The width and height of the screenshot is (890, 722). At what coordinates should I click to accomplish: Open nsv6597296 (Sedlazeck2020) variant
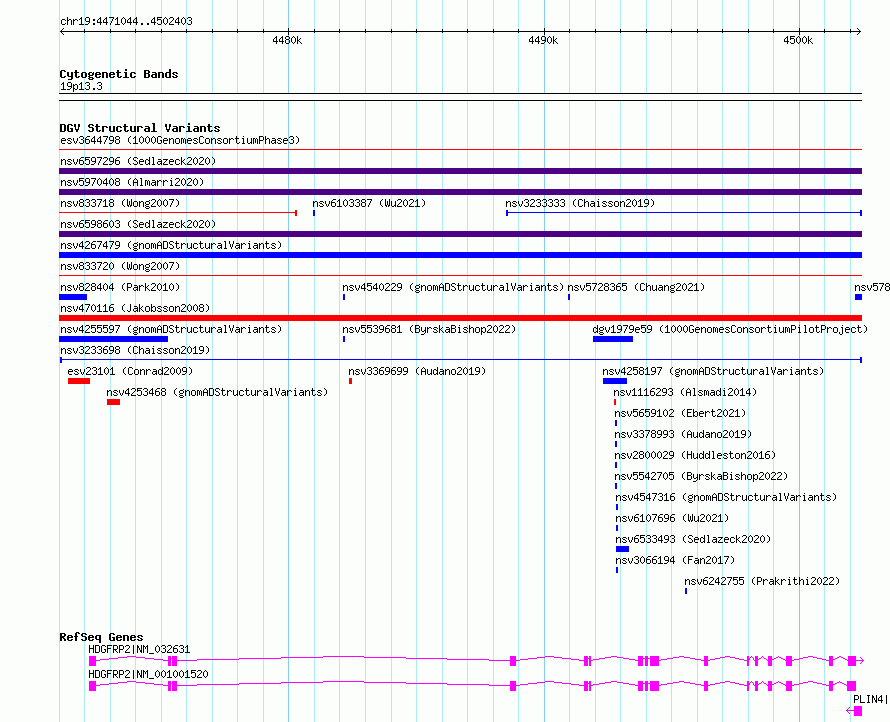[138, 161]
